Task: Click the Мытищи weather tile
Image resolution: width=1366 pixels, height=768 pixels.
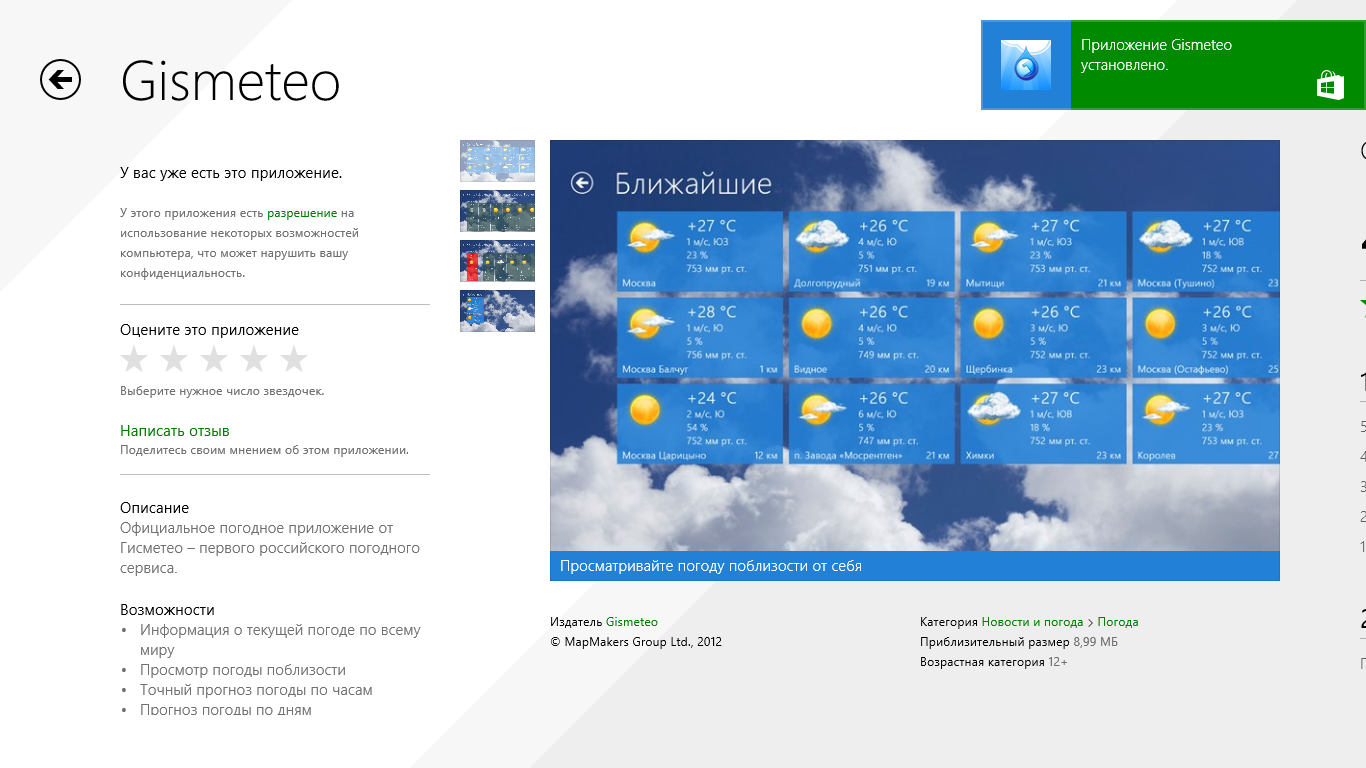Action: pos(1043,251)
